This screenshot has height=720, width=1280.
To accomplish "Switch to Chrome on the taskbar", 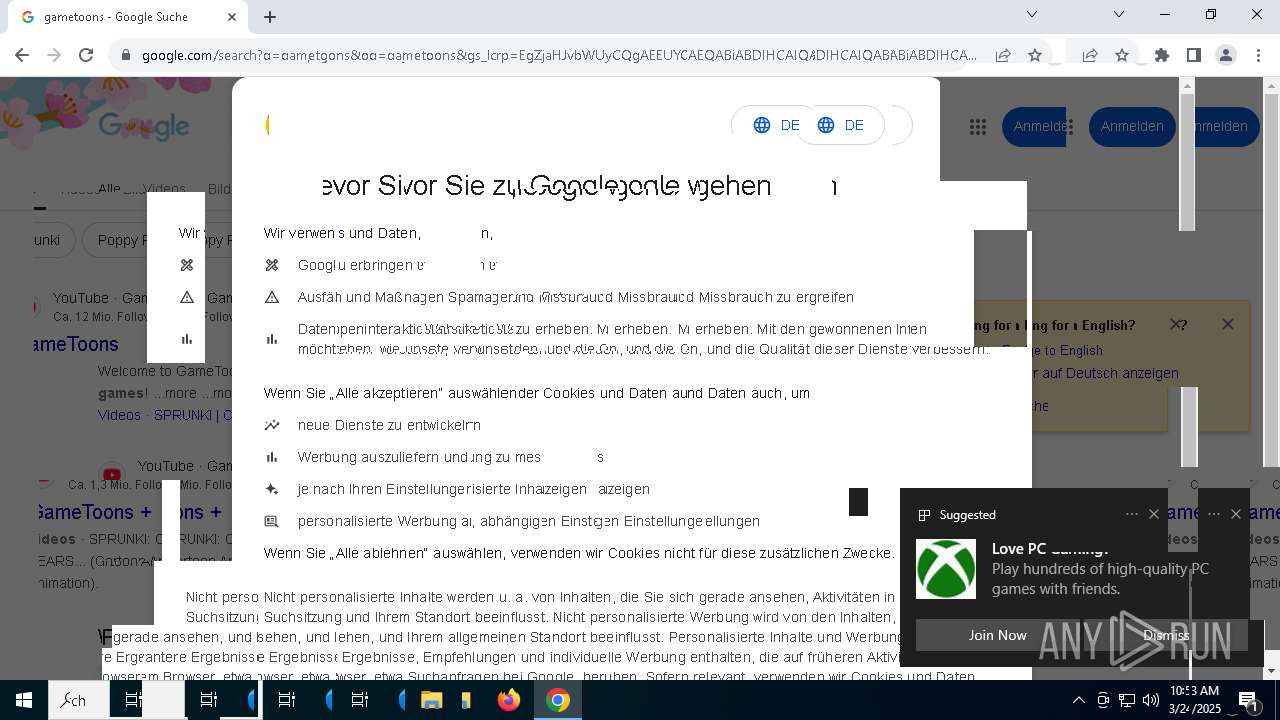I will point(558,700).
